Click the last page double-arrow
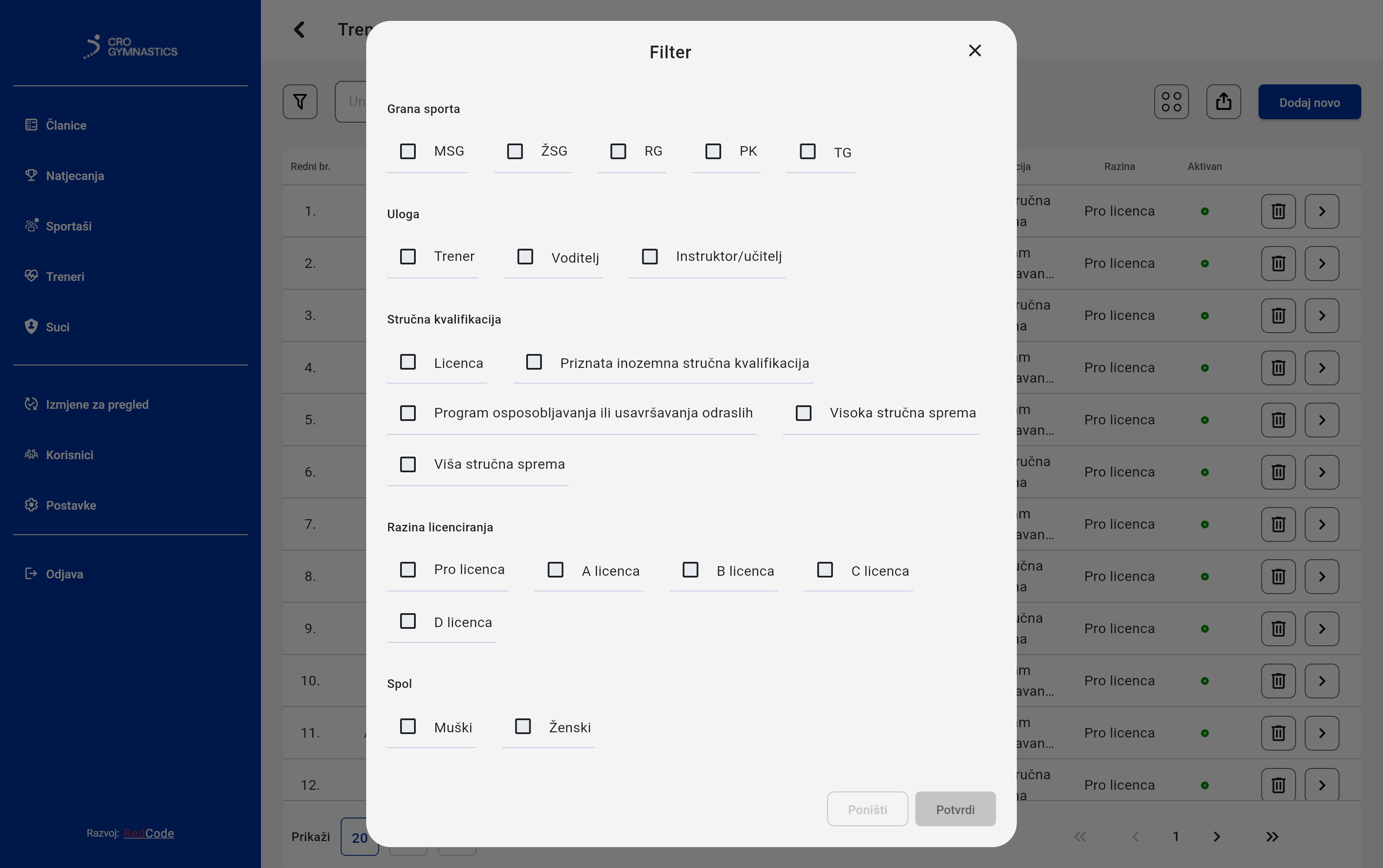This screenshot has width=1383, height=868. click(x=1272, y=836)
